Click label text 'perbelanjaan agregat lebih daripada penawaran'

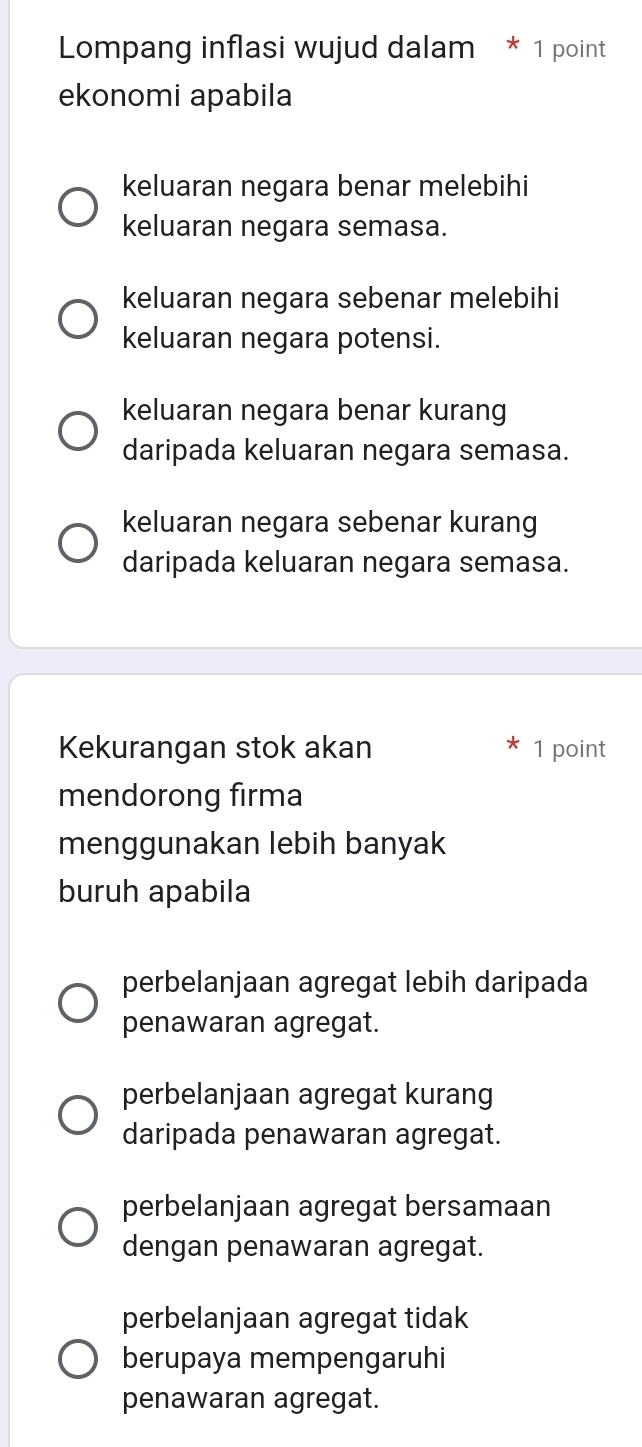[x=354, y=1003]
